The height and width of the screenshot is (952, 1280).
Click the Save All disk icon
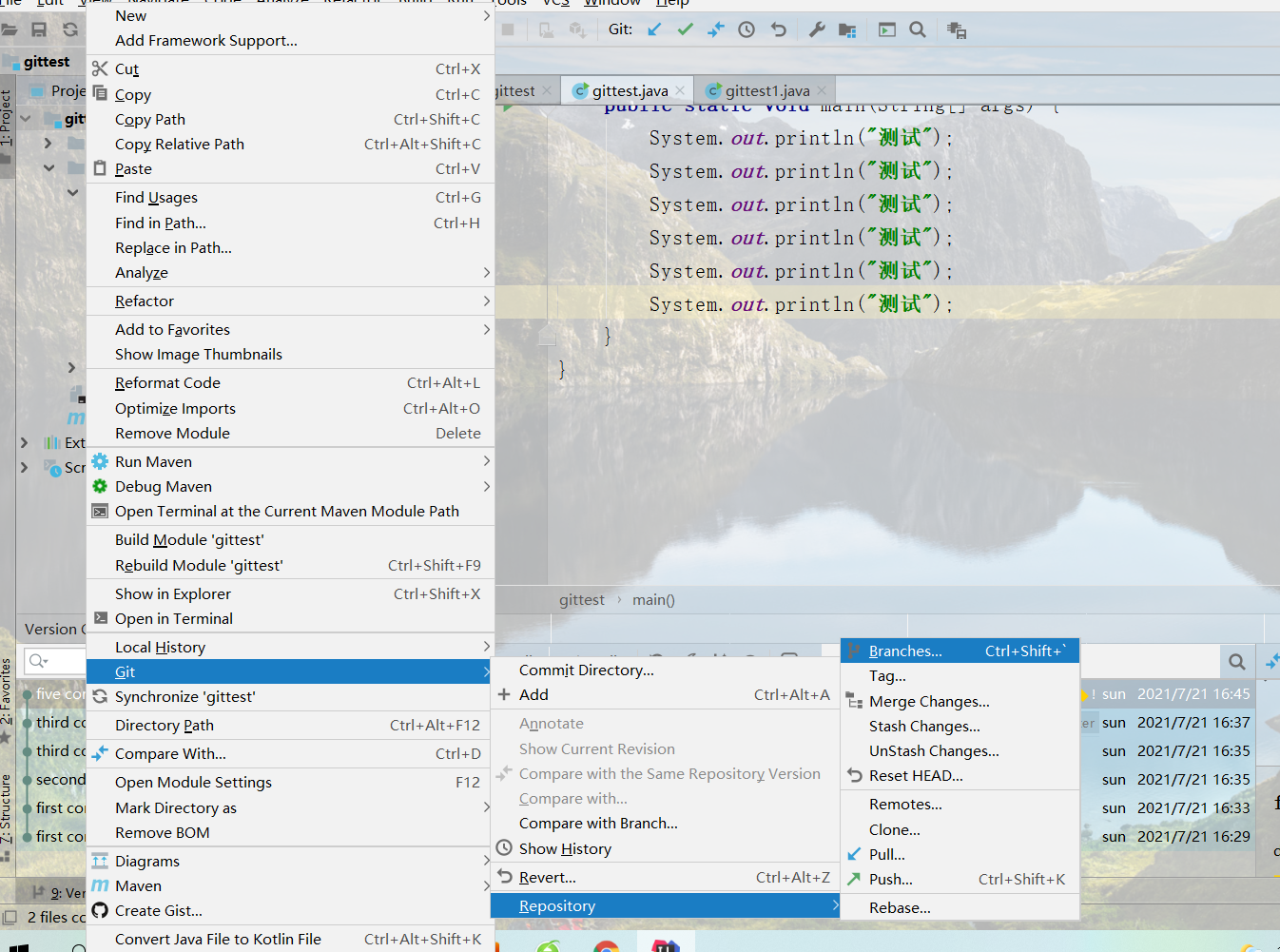click(x=39, y=29)
